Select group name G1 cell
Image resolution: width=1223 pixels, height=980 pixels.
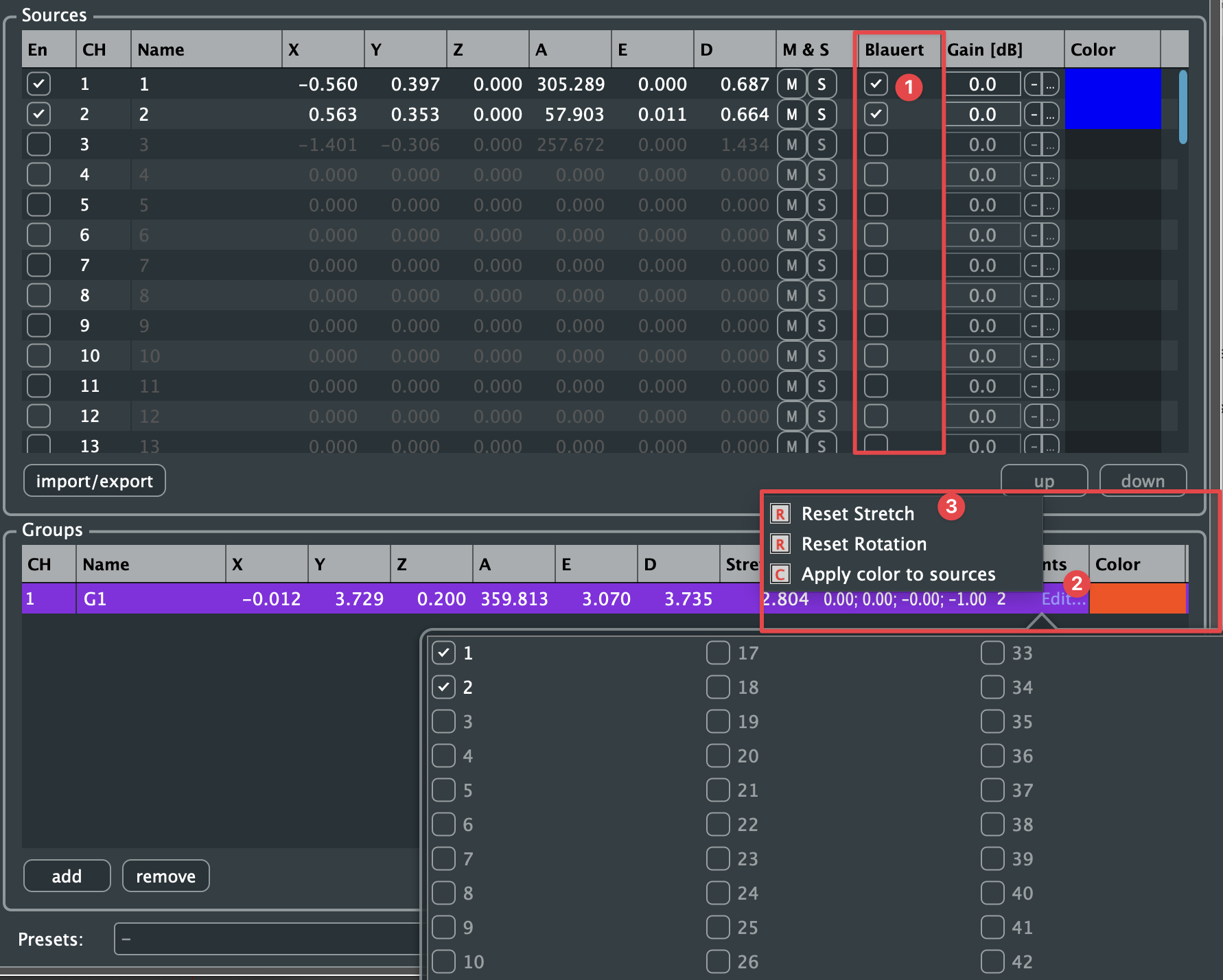click(x=151, y=599)
